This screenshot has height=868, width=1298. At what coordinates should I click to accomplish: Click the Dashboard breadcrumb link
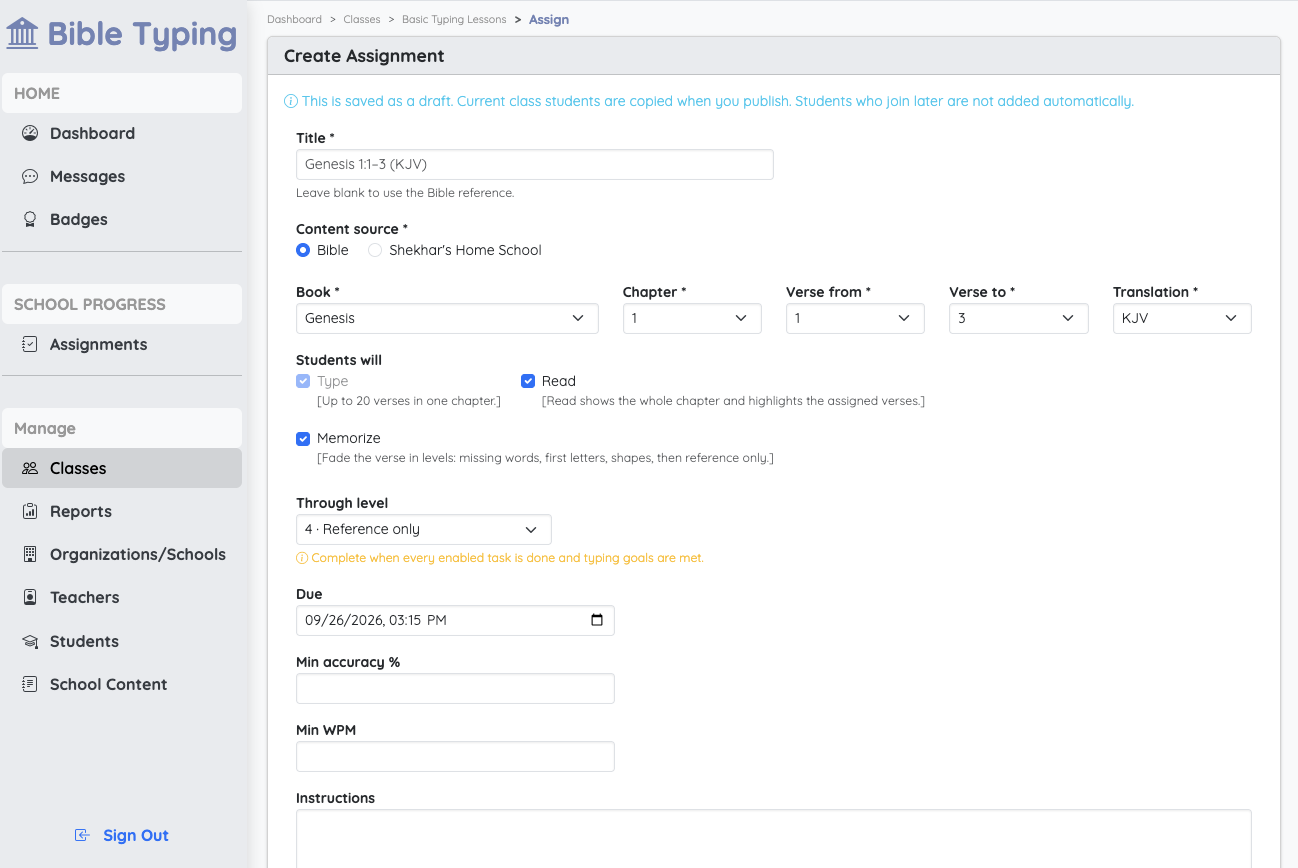tap(294, 19)
